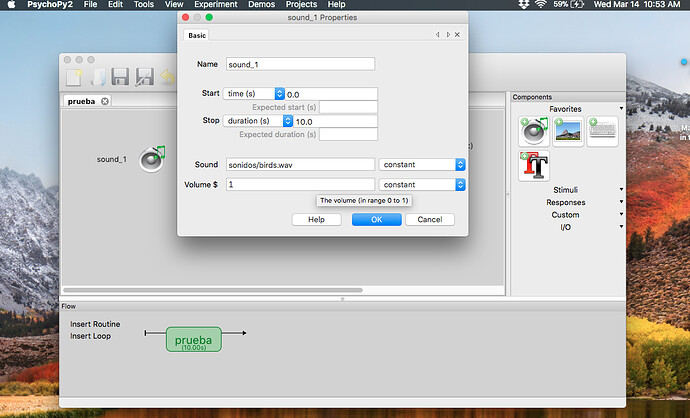Click the Stop duration value field
Screen dimensions: 690x418
(335, 121)
